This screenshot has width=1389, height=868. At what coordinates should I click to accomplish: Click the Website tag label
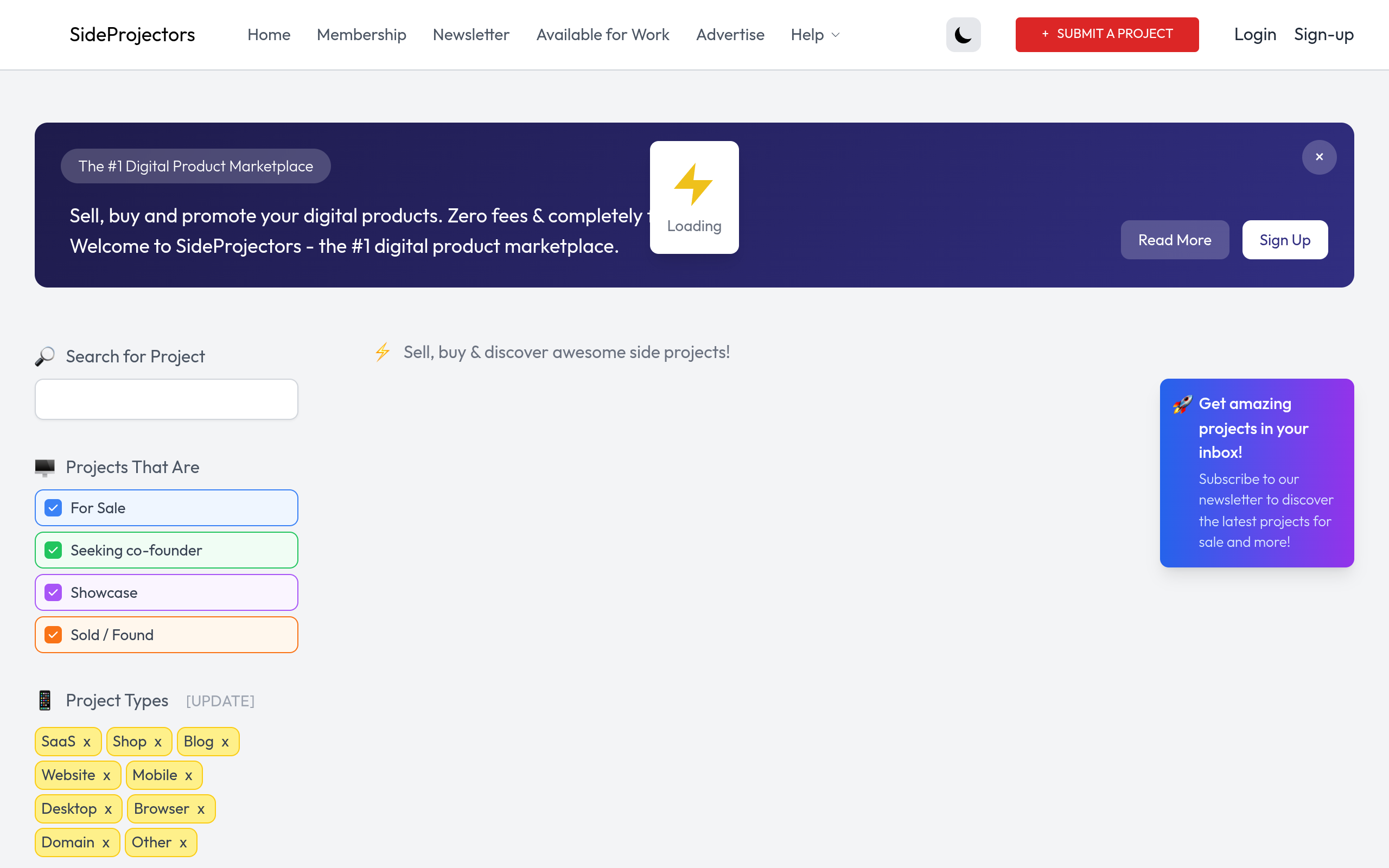tap(68, 775)
